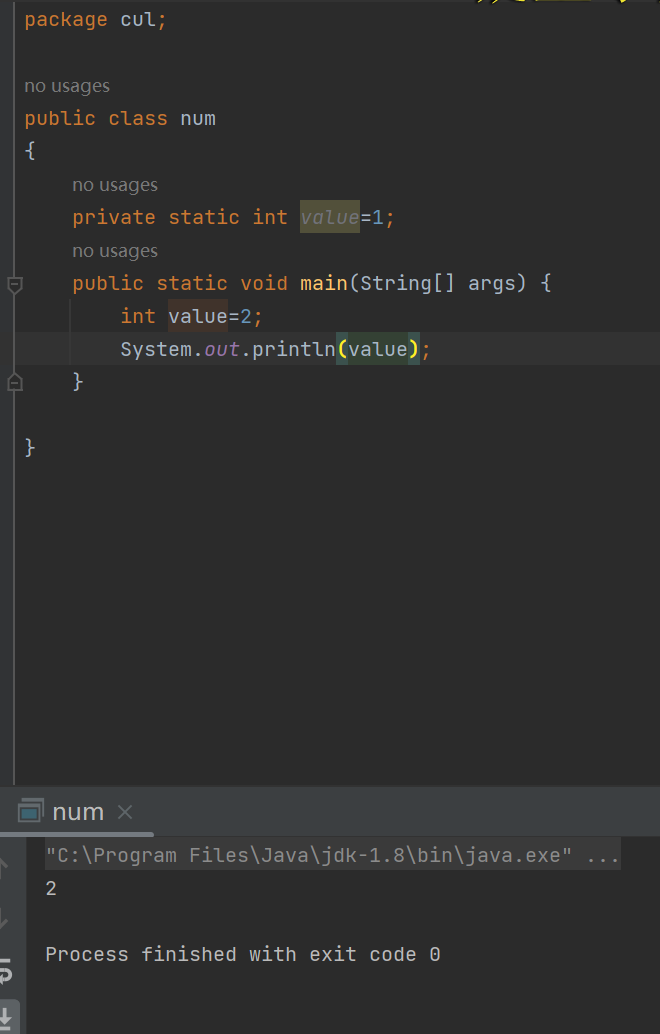Click the italic 'out' field reference
This screenshot has width=660, height=1034.
click(222, 349)
